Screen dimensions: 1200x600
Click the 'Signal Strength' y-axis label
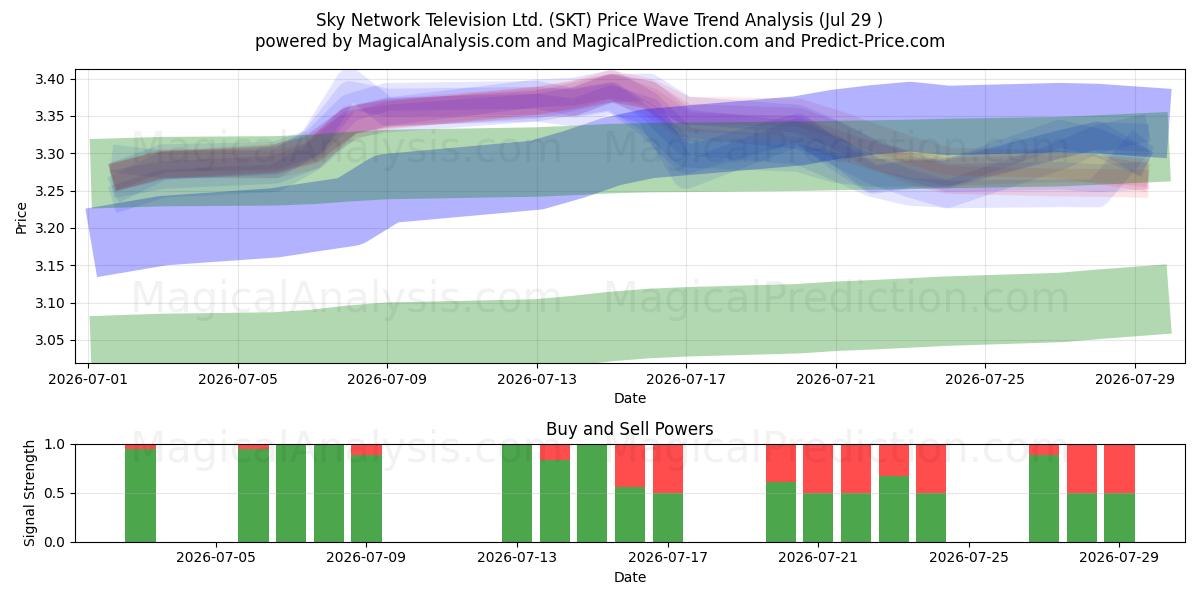[x=30, y=493]
